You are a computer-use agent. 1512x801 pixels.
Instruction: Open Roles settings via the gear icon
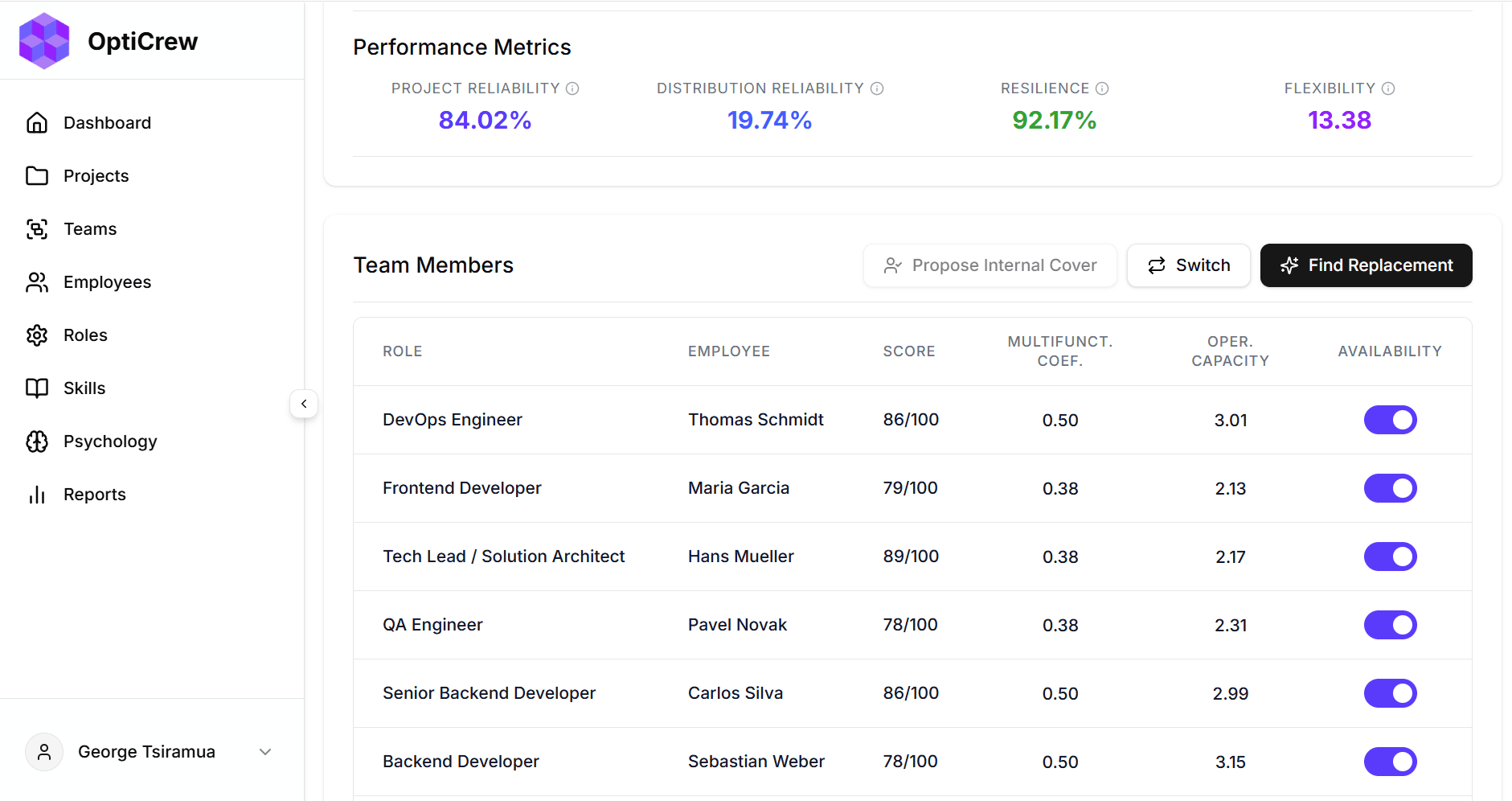click(x=37, y=335)
